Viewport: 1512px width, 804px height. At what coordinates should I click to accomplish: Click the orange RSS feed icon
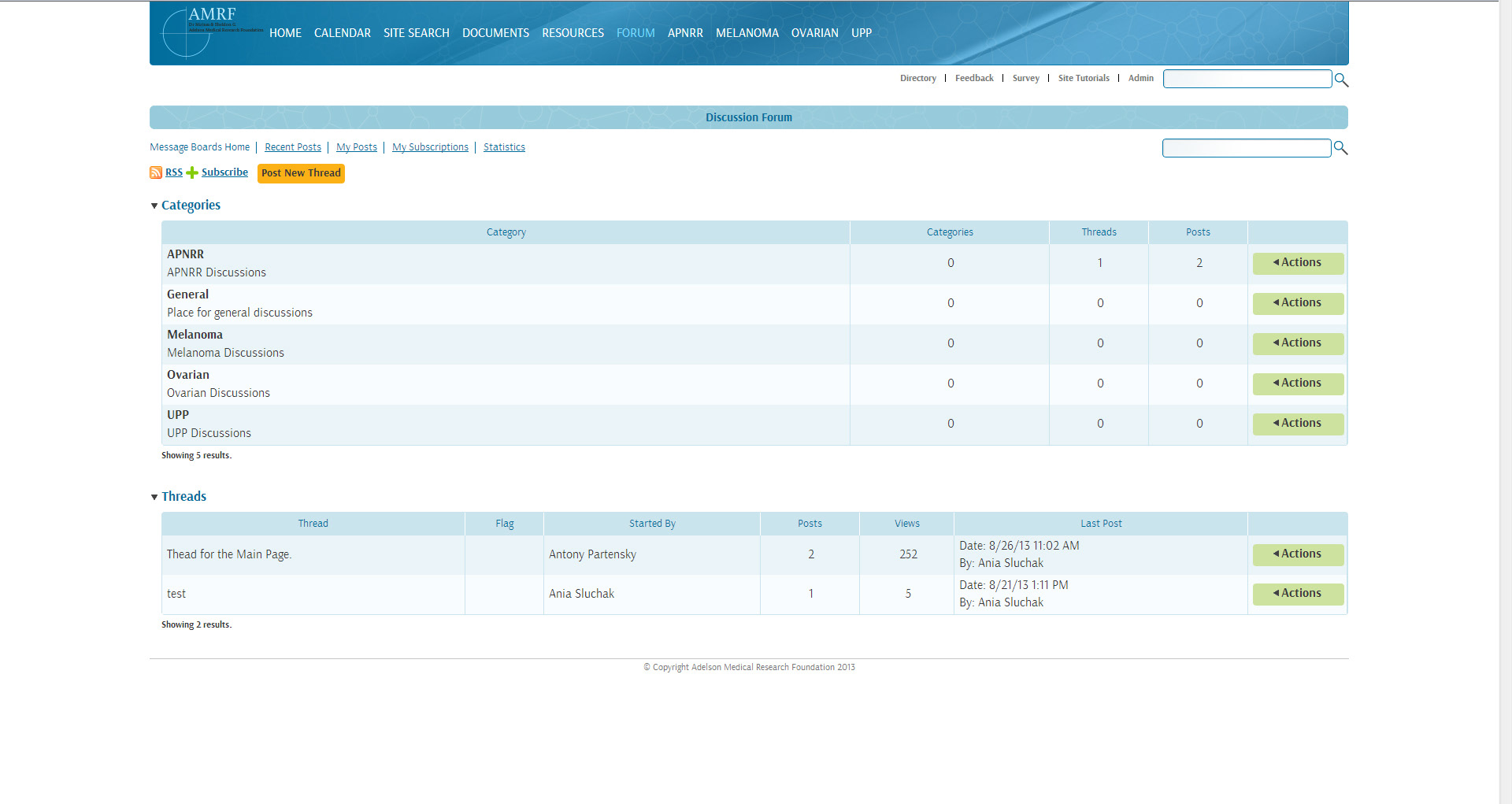pos(156,172)
